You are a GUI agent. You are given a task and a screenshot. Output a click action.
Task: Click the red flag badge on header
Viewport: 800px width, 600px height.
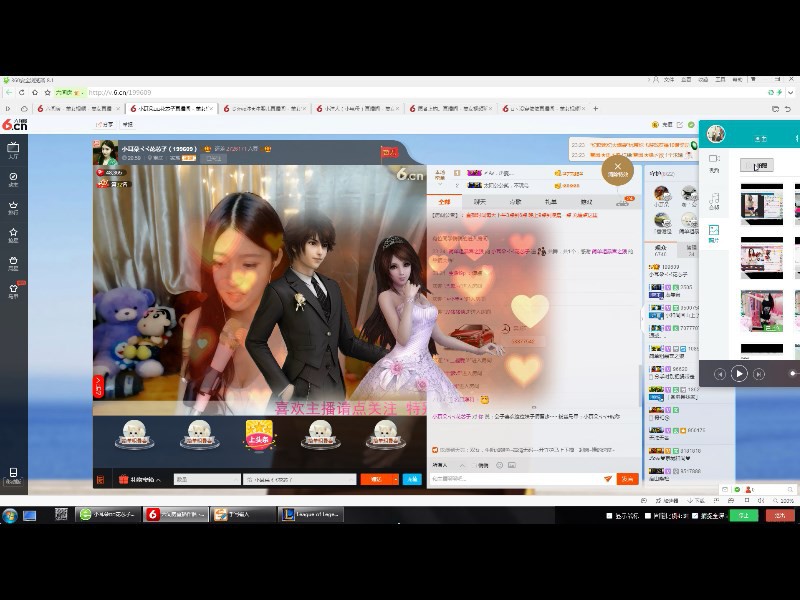point(389,152)
